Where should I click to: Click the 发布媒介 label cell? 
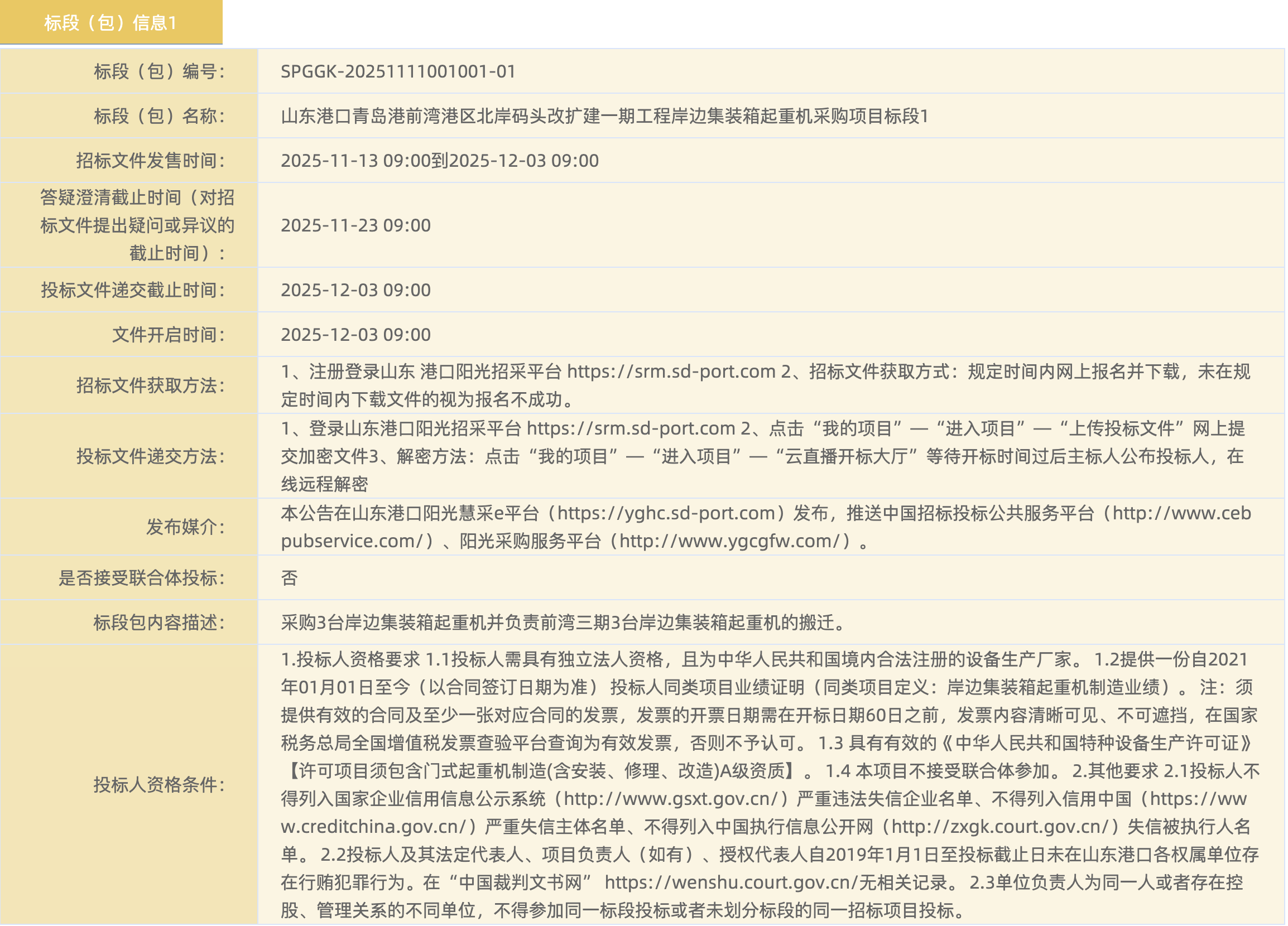185,528
